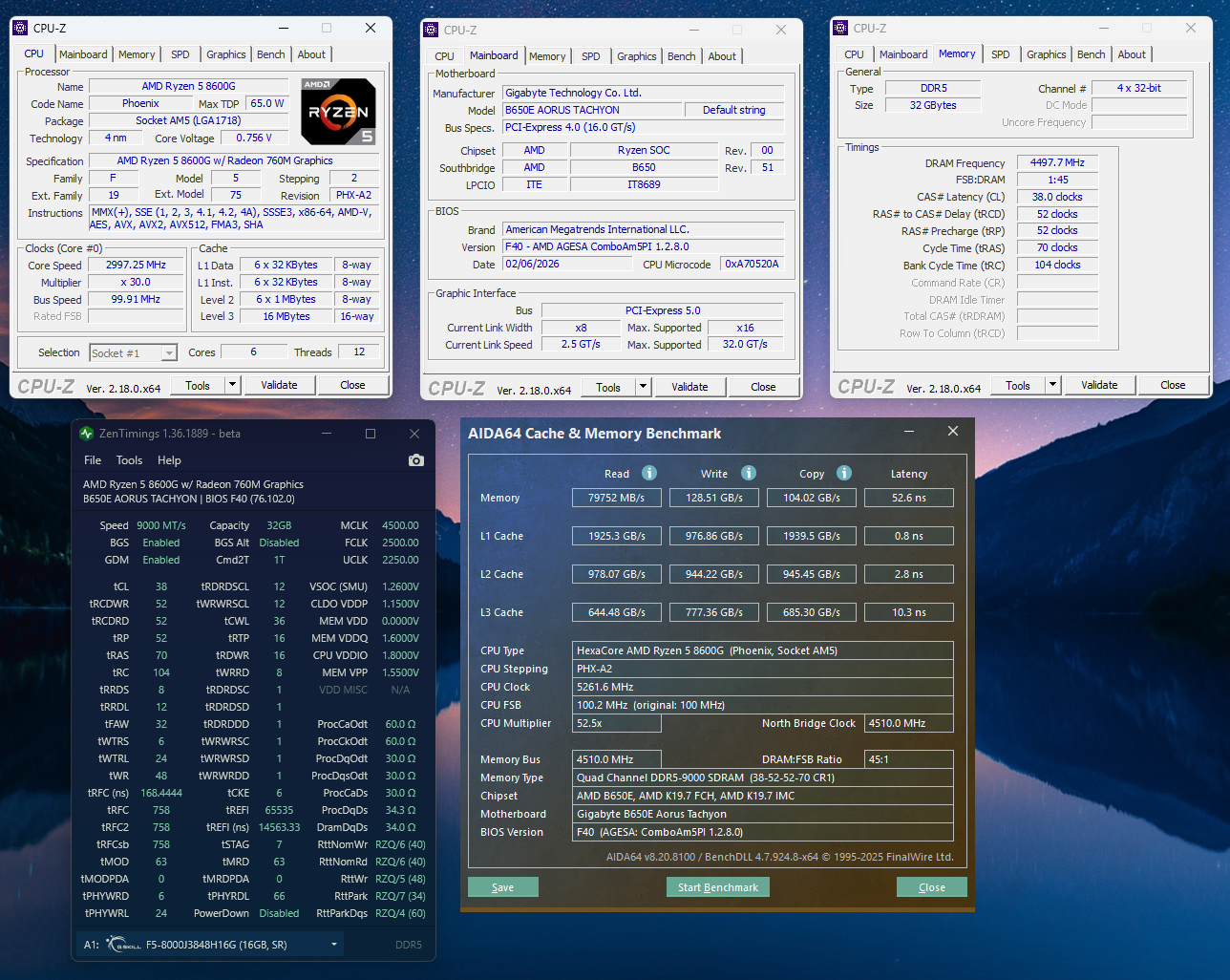This screenshot has height=980, width=1230.
Task: Click the Save button in AIDA64
Action: pyautogui.click(x=503, y=887)
